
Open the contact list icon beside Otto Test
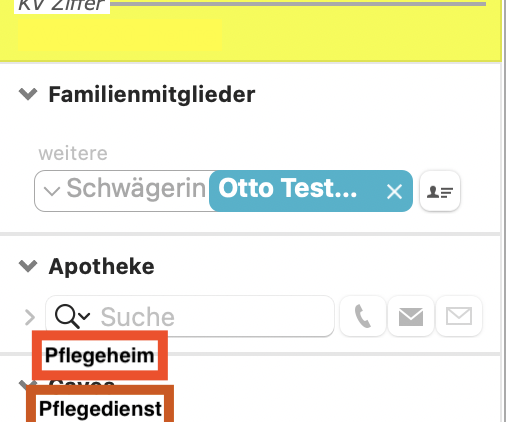point(440,191)
